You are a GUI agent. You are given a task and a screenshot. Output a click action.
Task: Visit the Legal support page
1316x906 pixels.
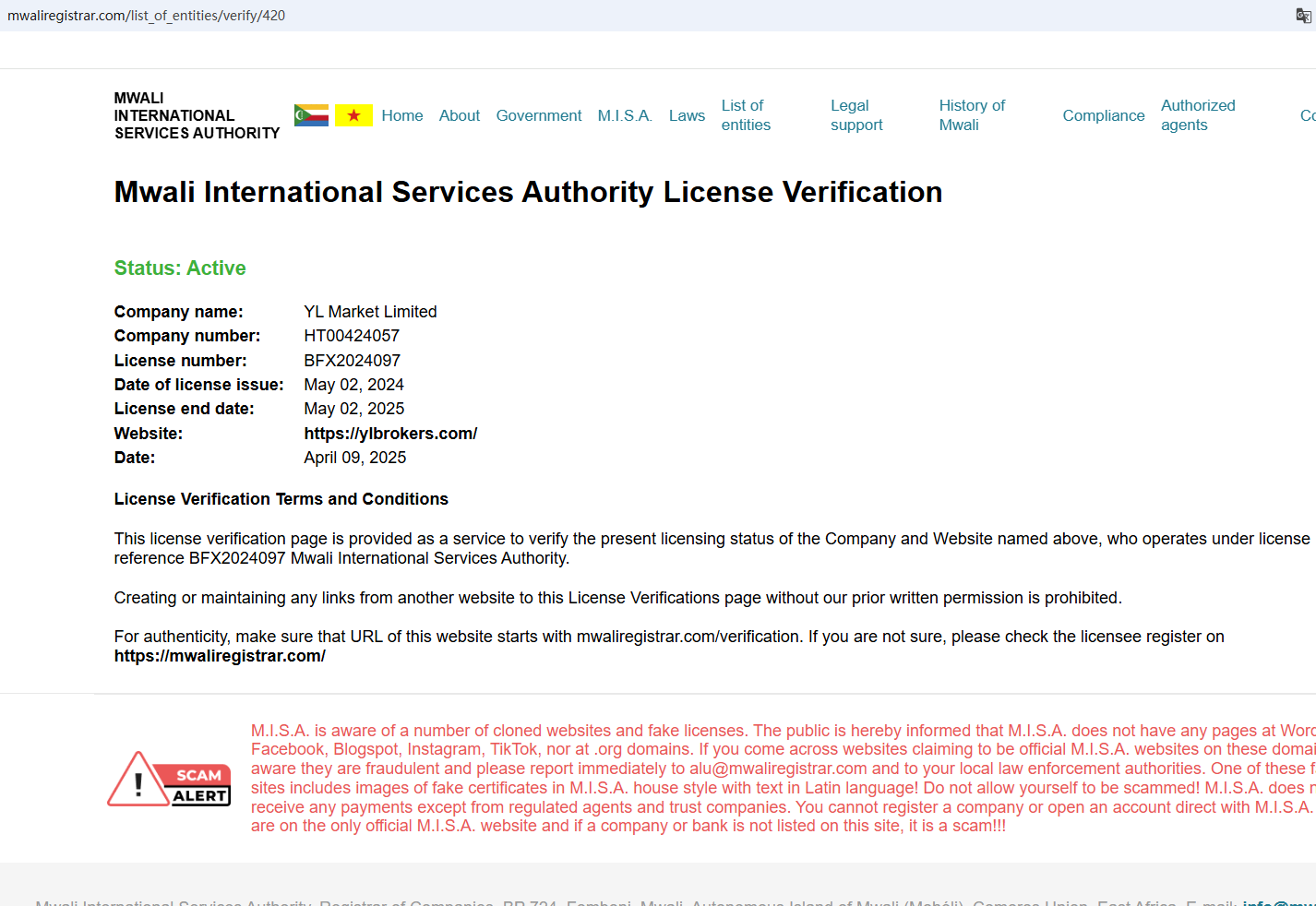(855, 115)
